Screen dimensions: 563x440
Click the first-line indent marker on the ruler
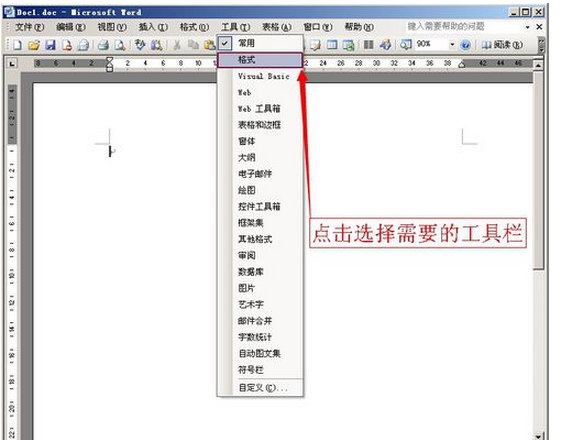click(110, 60)
